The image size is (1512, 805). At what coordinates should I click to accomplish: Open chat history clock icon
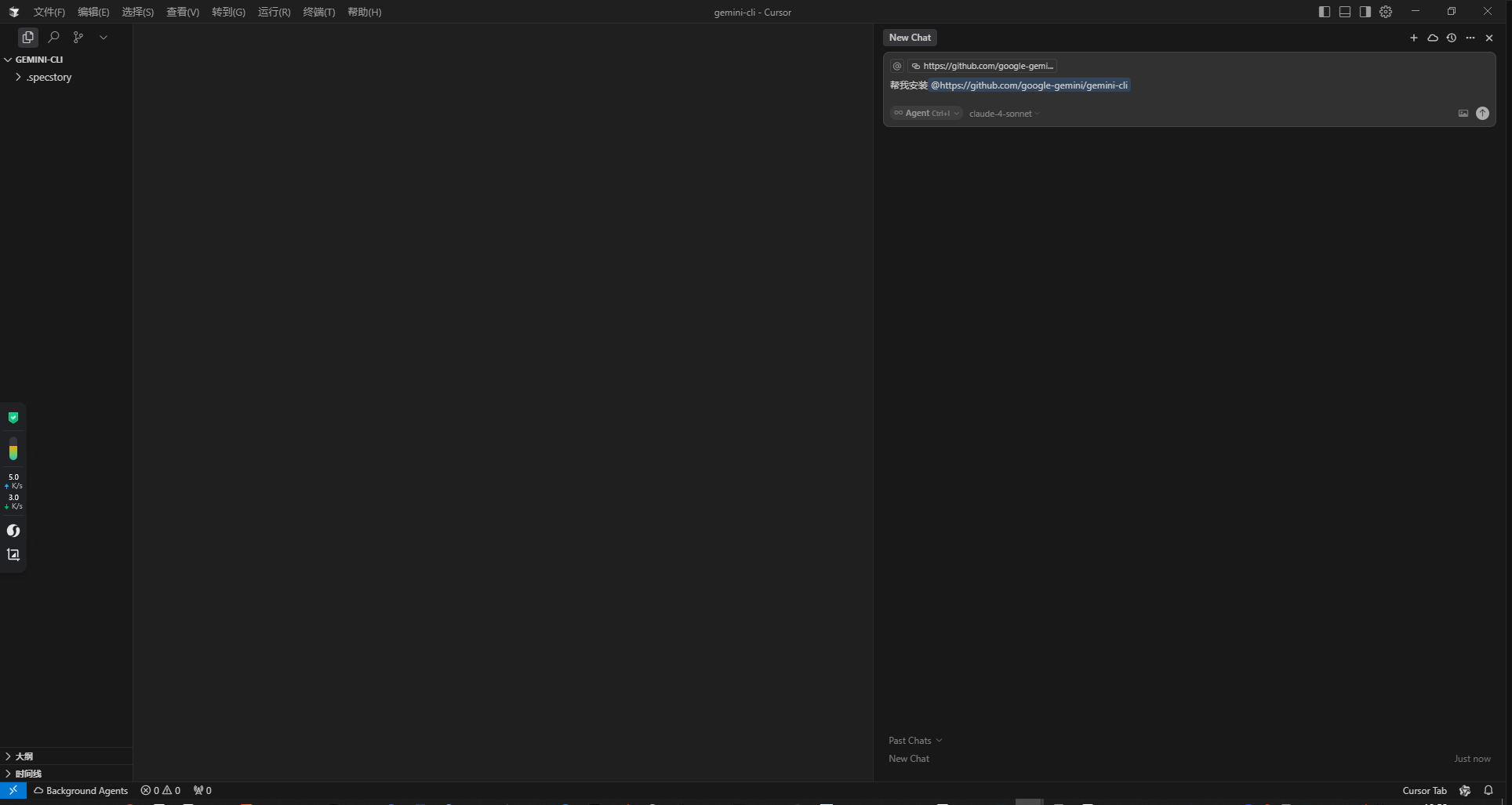(x=1452, y=38)
